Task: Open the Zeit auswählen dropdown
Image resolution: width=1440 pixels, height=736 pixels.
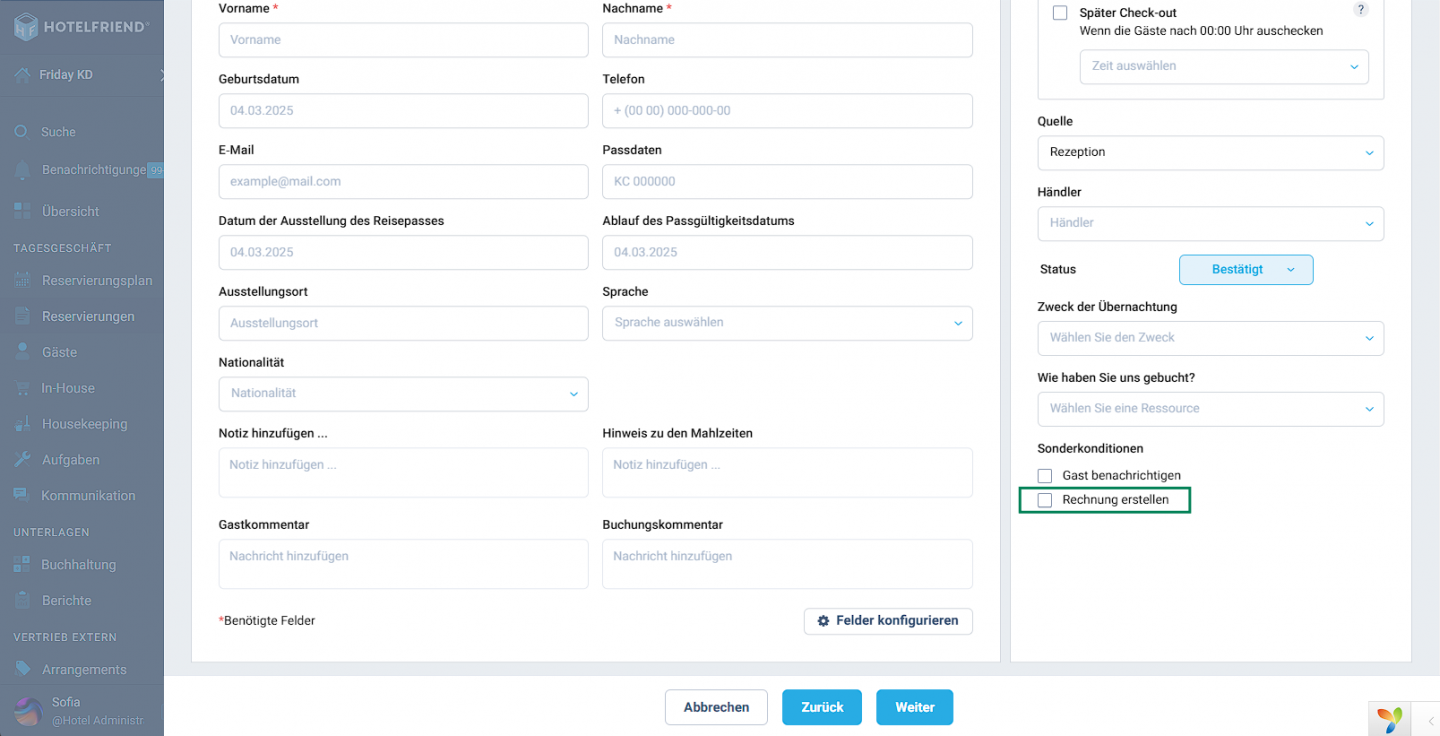Action: pyautogui.click(x=1224, y=66)
